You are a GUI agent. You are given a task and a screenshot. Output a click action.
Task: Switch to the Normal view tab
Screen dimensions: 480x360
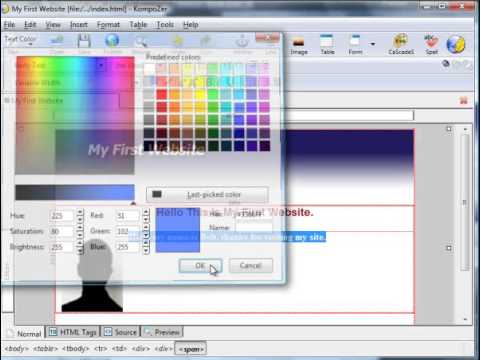(x=25, y=333)
